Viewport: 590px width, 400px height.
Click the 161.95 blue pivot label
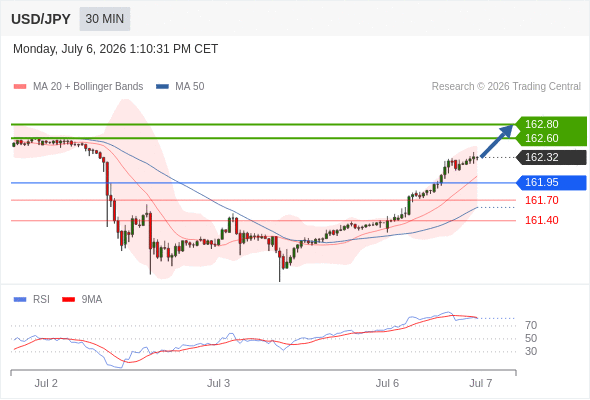(x=552, y=183)
